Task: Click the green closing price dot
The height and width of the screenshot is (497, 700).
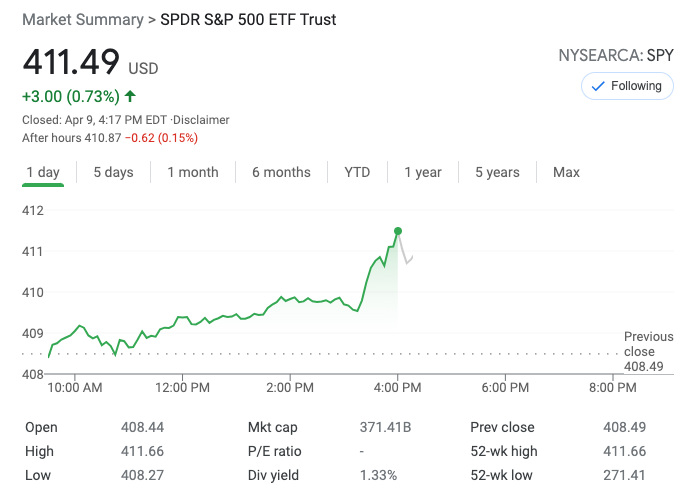Action: click(398, 231)
